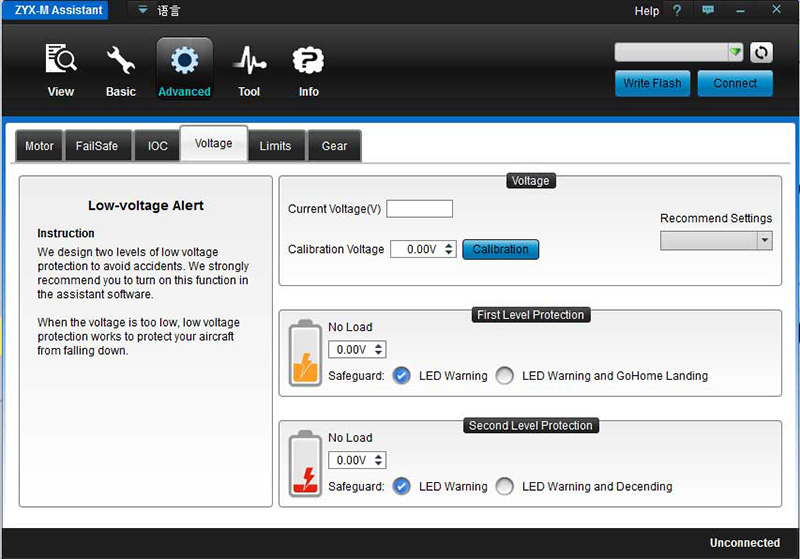Switch to the Limits tab
The height and width of the screenshot is (559, 800).
pos(276,146)
